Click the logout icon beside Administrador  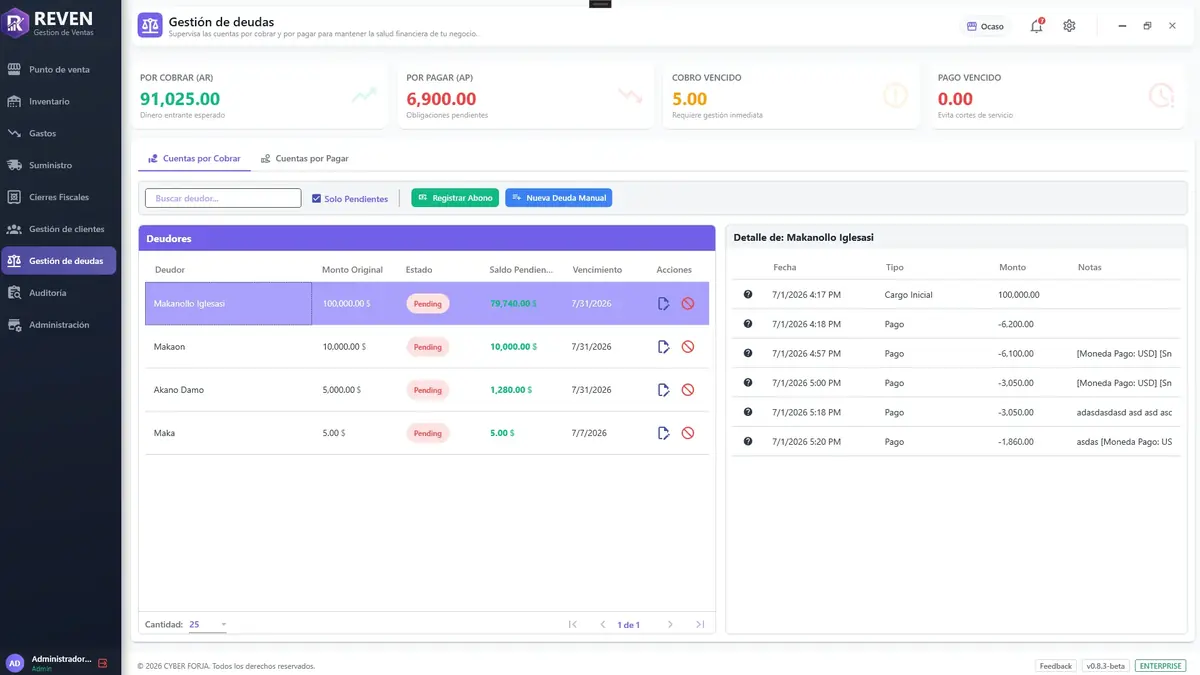[x=102, y=663]
